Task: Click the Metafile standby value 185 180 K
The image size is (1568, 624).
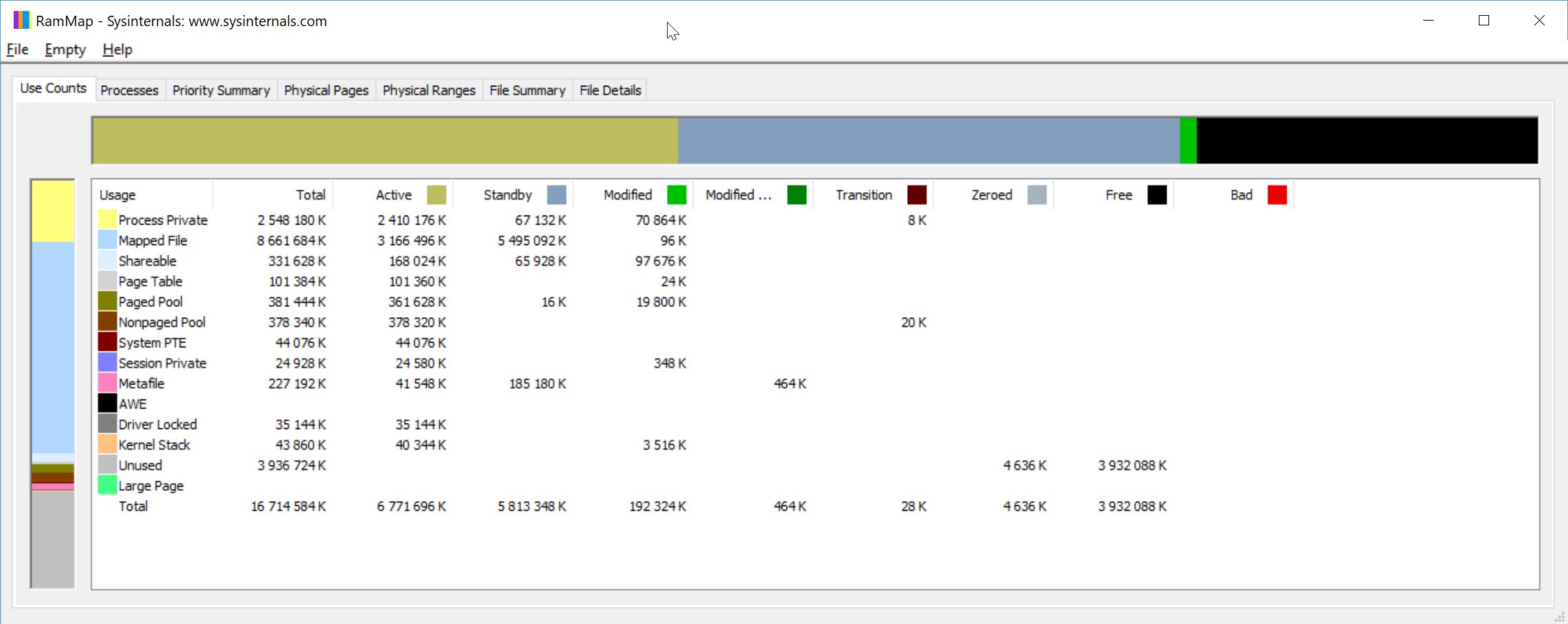Action: (537, 384)
